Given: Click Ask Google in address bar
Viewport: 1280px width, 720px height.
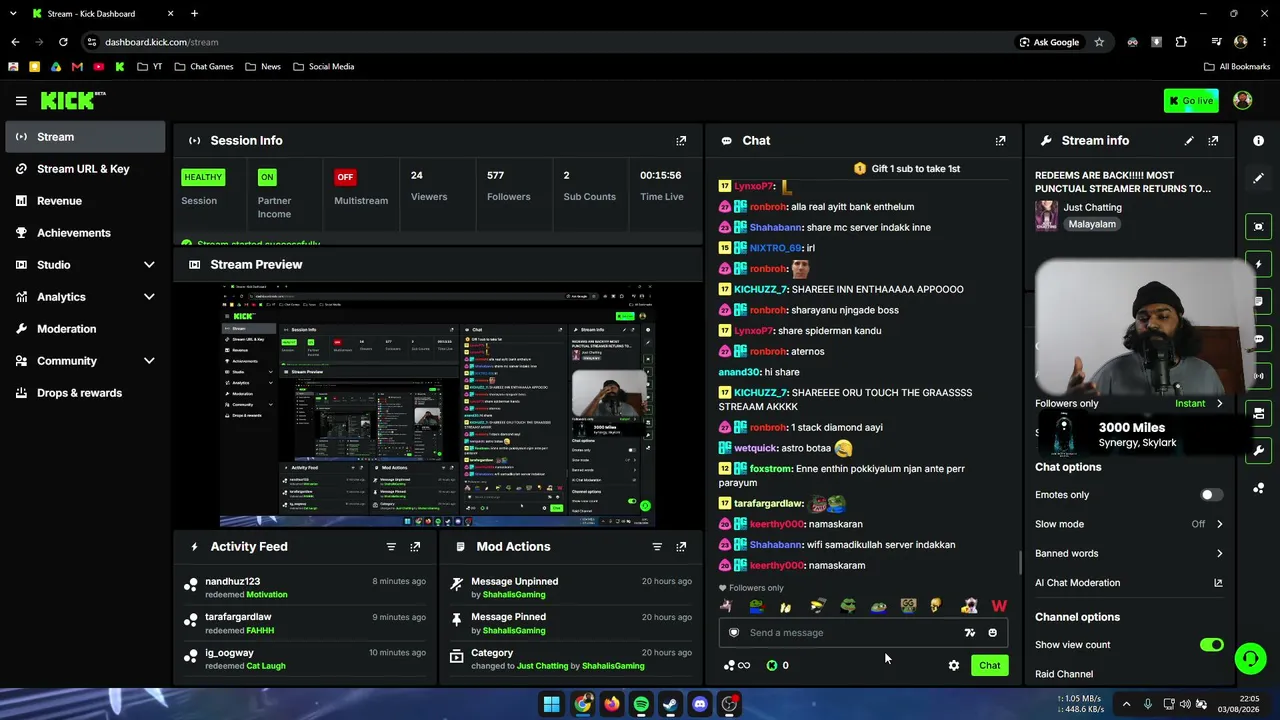Looking at the screenshot, I should coord(1049,42).
